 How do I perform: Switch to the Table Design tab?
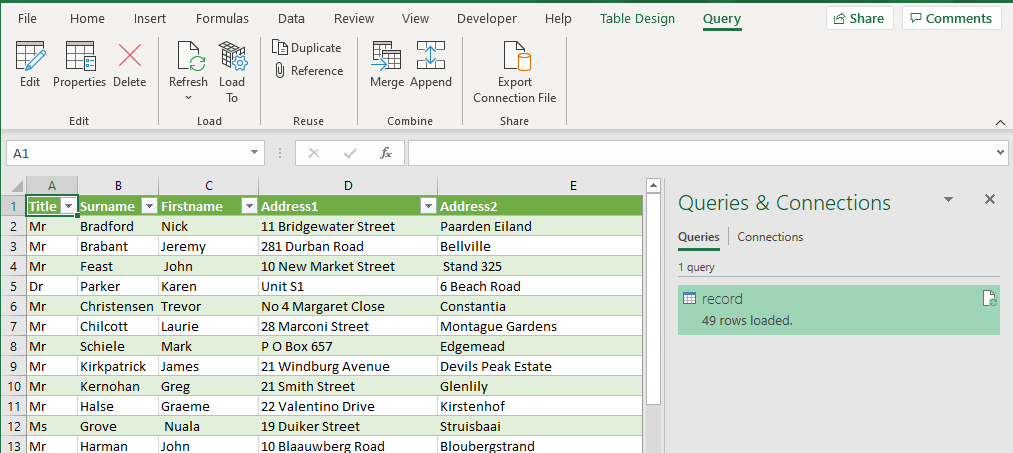pyautogui.click(x=637, y=19)
